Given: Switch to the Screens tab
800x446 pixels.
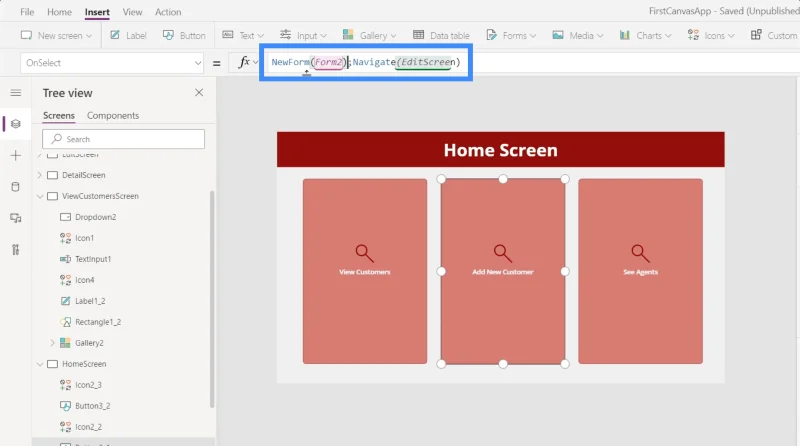Looking at the screenshot, I should coord(59,115).
